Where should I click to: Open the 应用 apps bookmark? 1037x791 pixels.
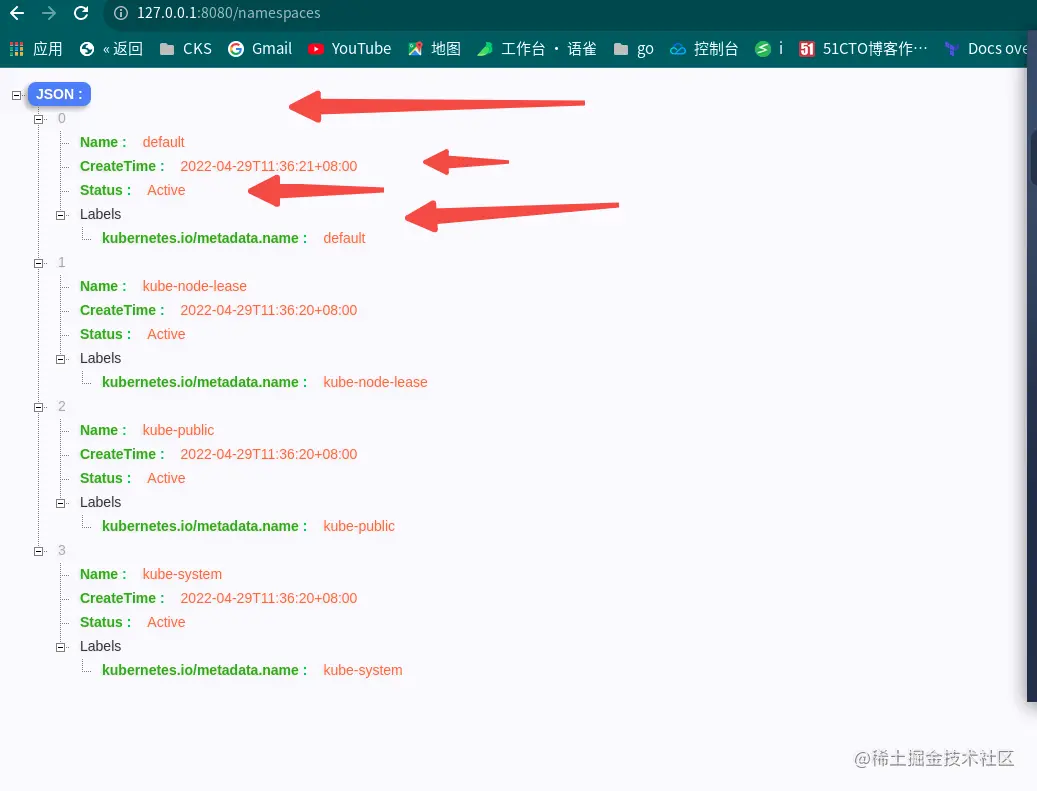coord(36,49)
